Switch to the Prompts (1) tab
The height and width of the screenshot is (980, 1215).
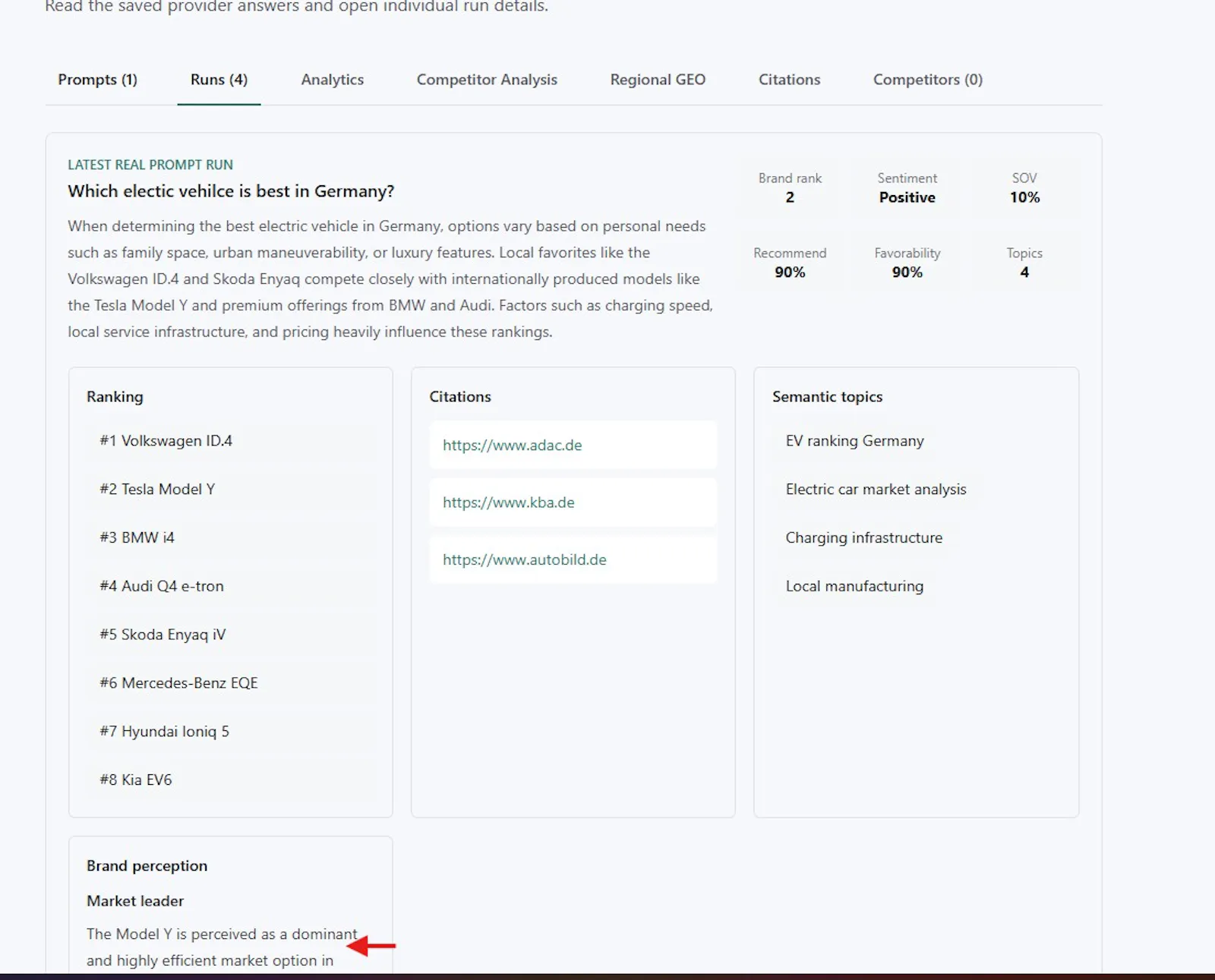97,80
